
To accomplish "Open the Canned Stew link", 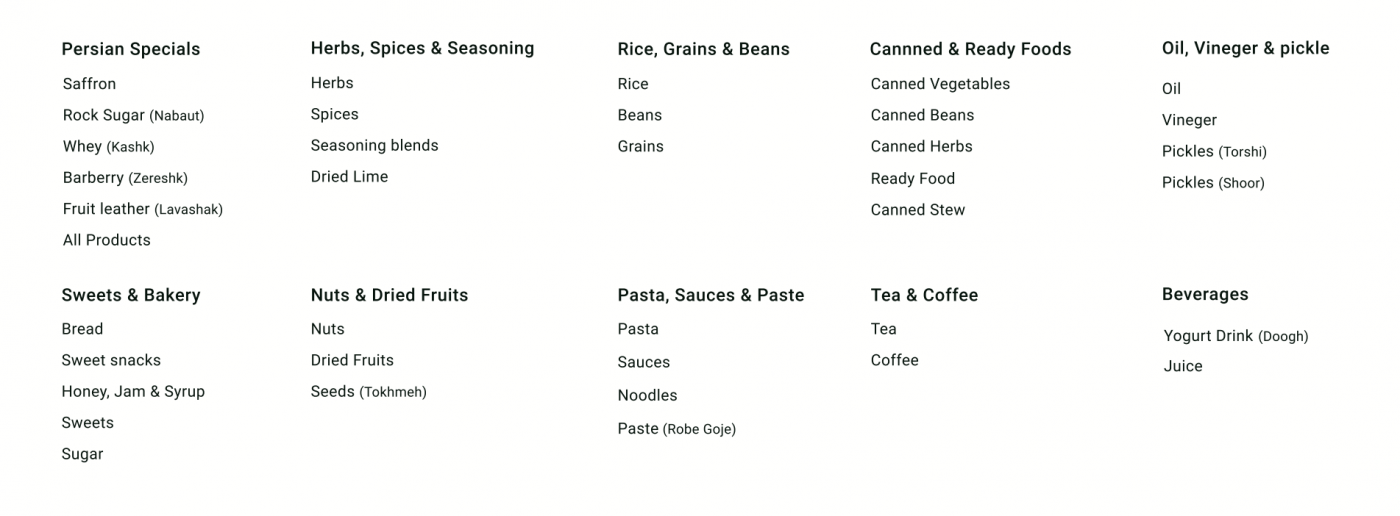I will tap(918, 209).
